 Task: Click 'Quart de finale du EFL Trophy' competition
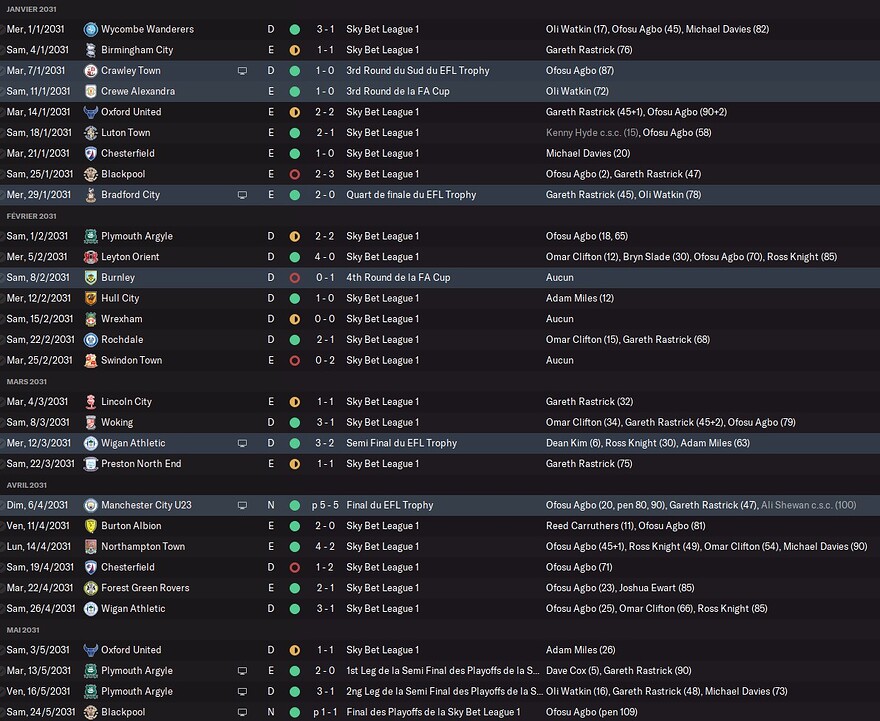[x=411, y=195]
